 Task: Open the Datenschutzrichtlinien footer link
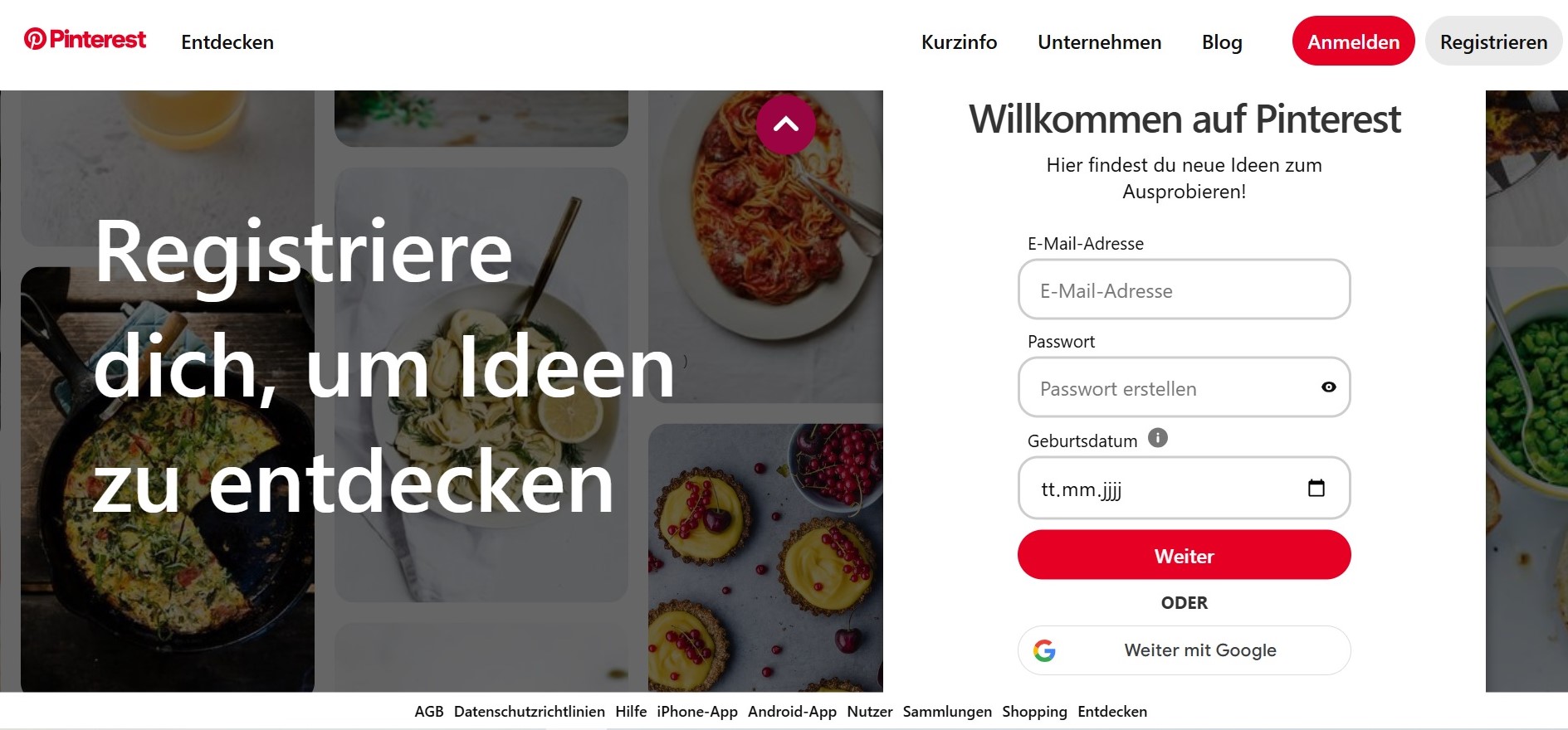[x=530, y=712]
